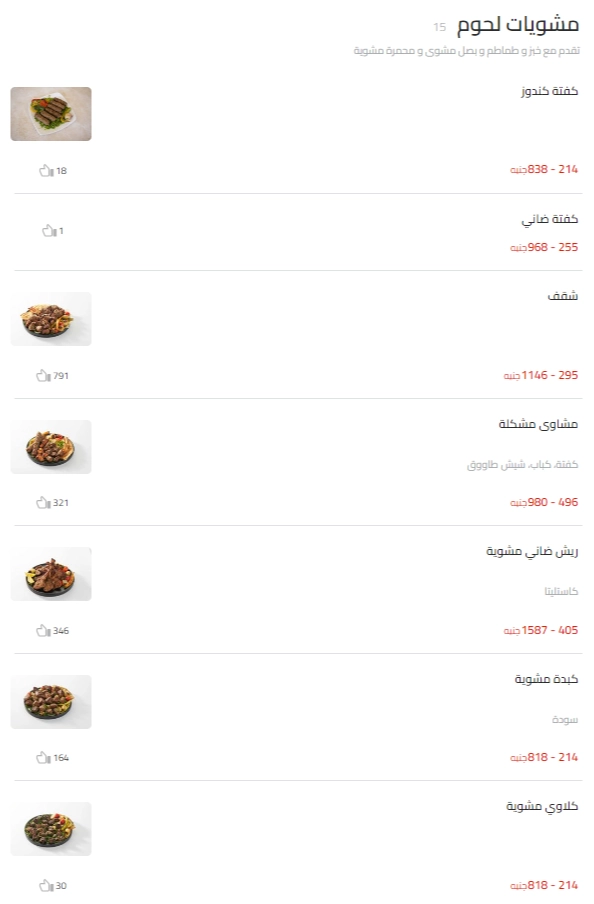This screenshot has width=594, height=904.
Task: Open the مشاوى مشكلة item name
Action: point(538,424)
